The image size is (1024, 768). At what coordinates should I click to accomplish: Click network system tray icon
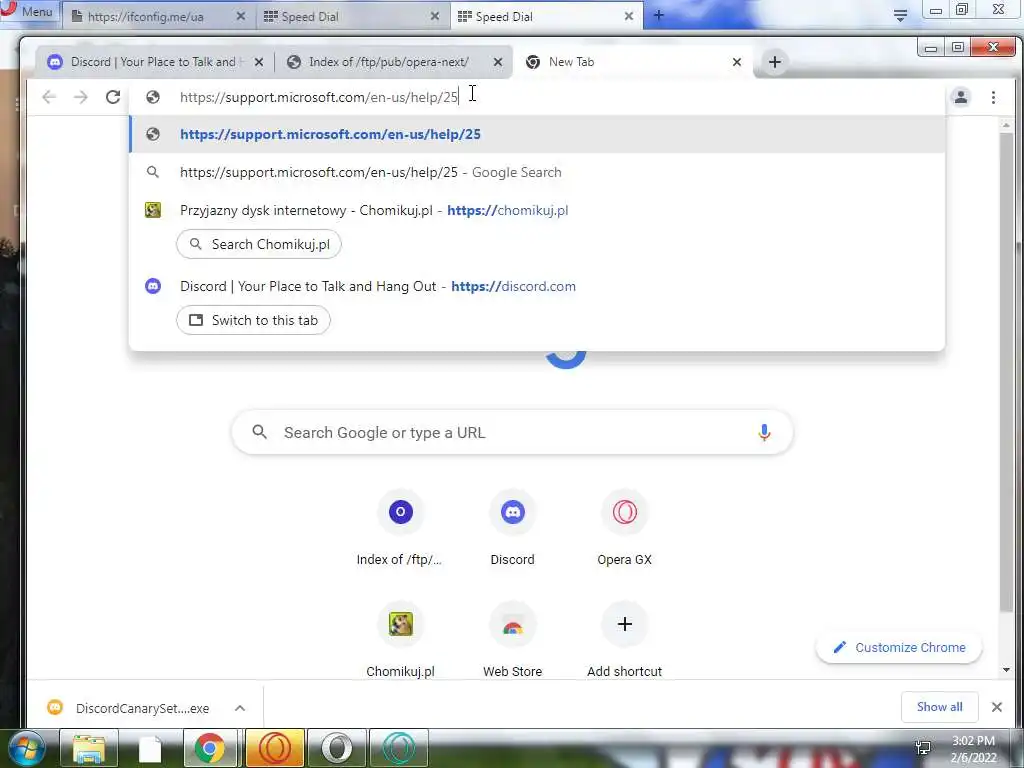pyautogui.click(x=923, y=748)
